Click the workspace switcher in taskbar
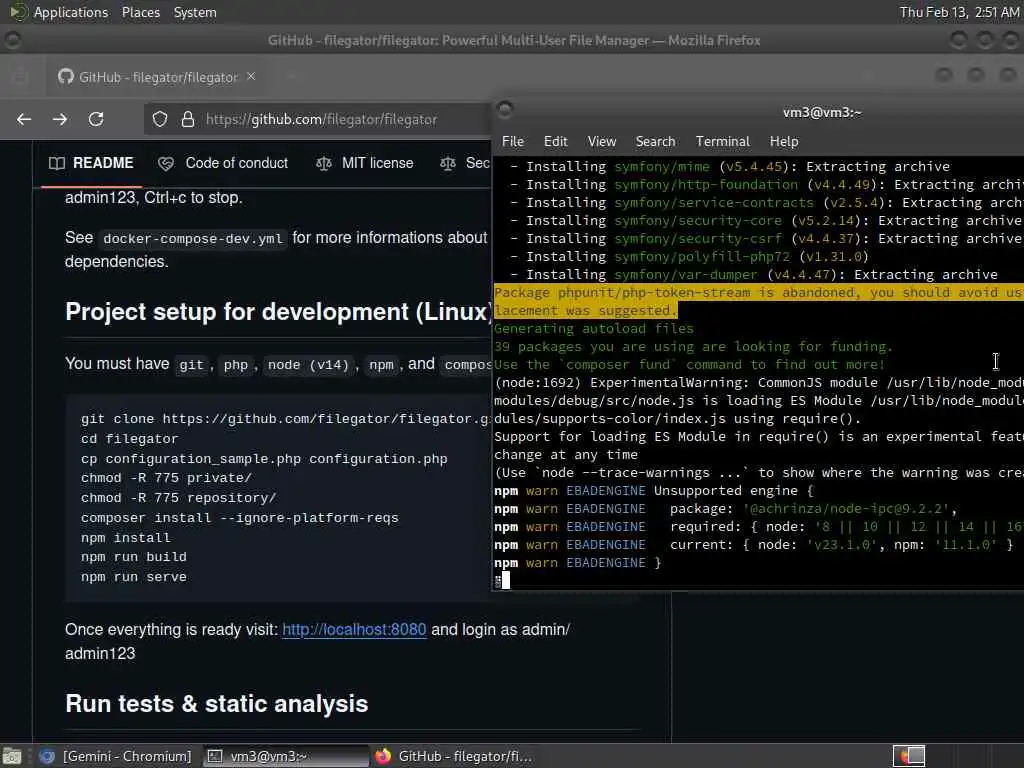1024x768 pixels. (908, 756)
